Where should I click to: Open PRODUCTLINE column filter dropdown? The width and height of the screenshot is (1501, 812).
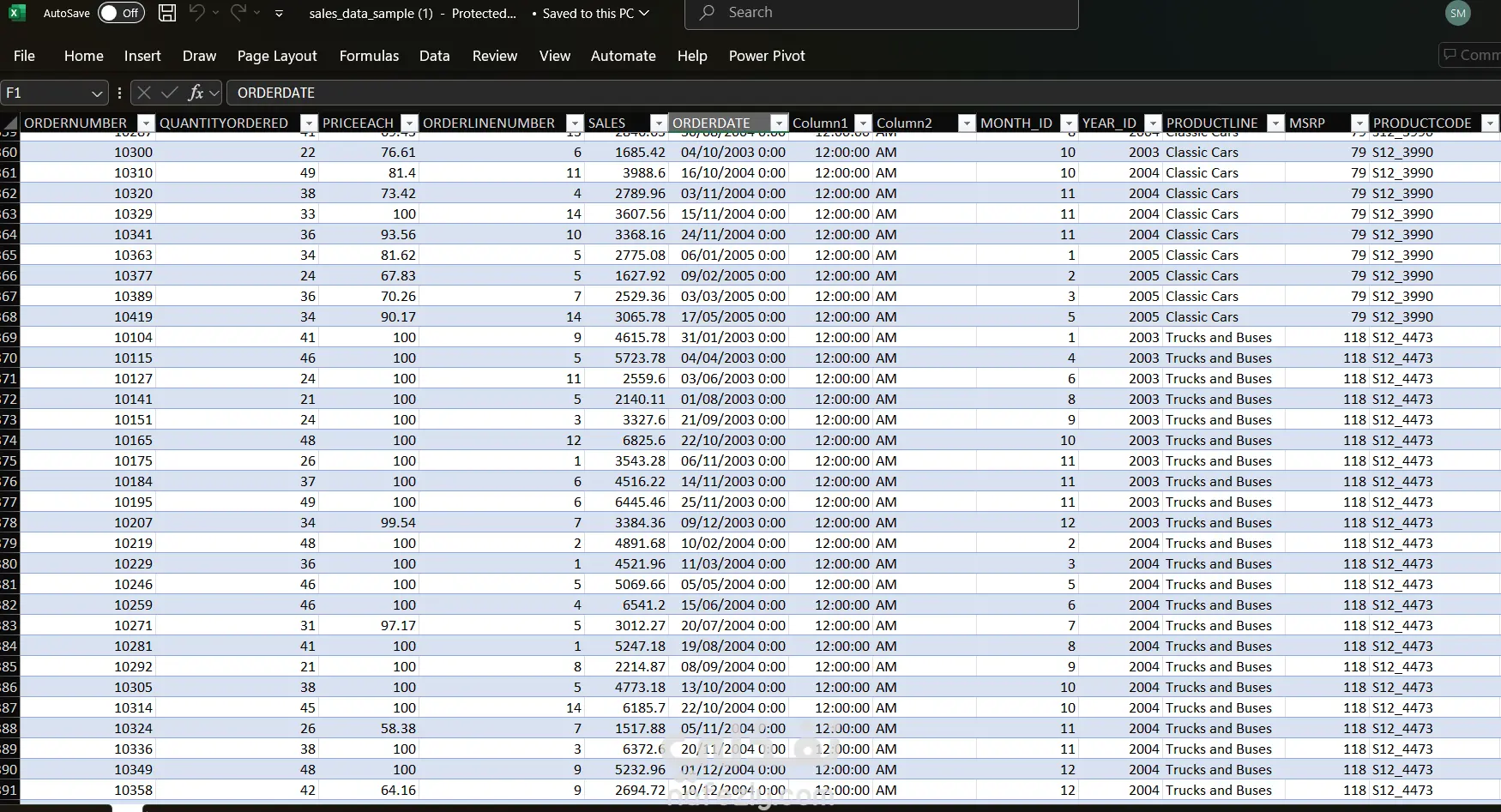point(1275,123)
